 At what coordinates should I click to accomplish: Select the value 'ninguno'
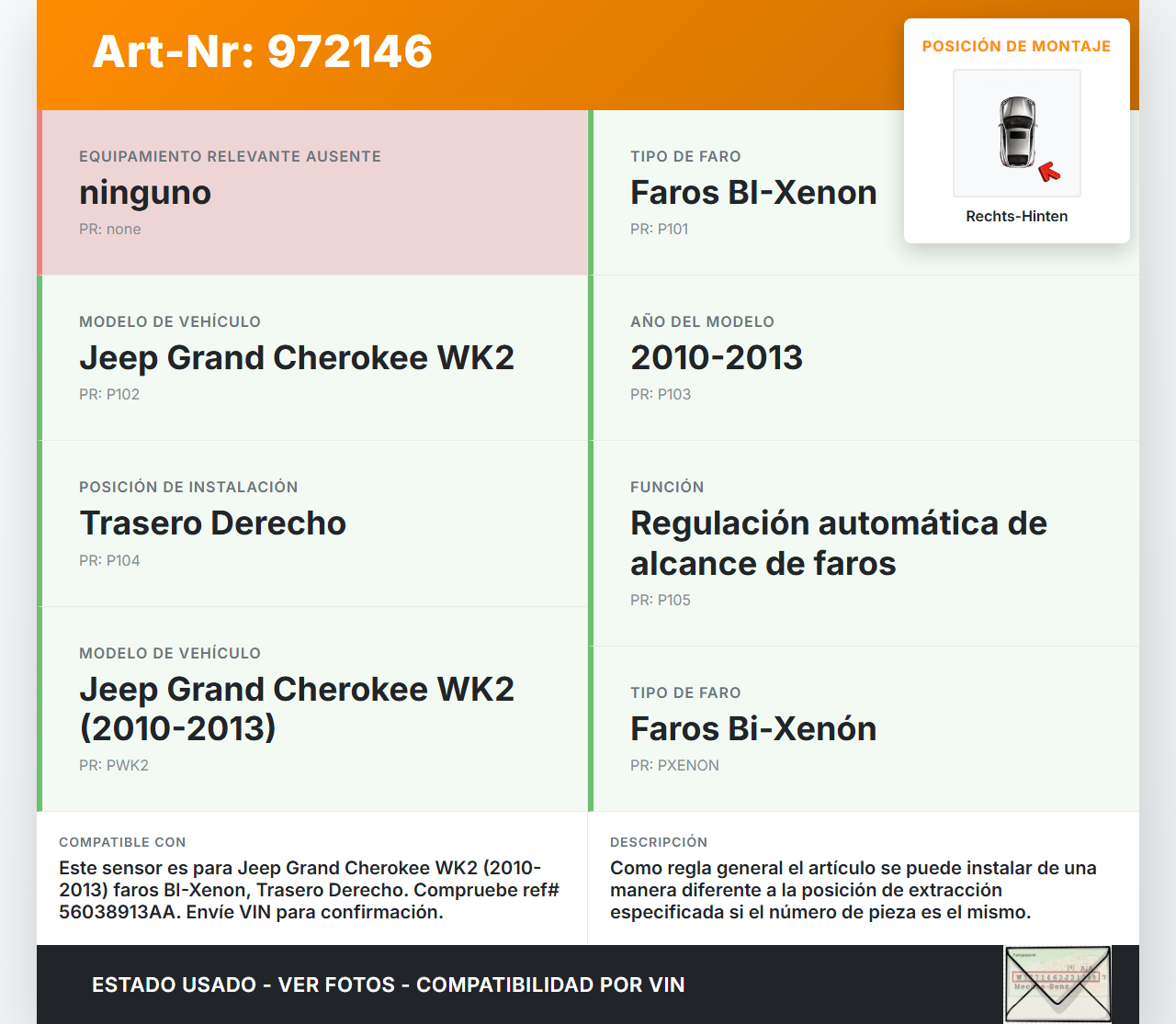click(145, 193)
